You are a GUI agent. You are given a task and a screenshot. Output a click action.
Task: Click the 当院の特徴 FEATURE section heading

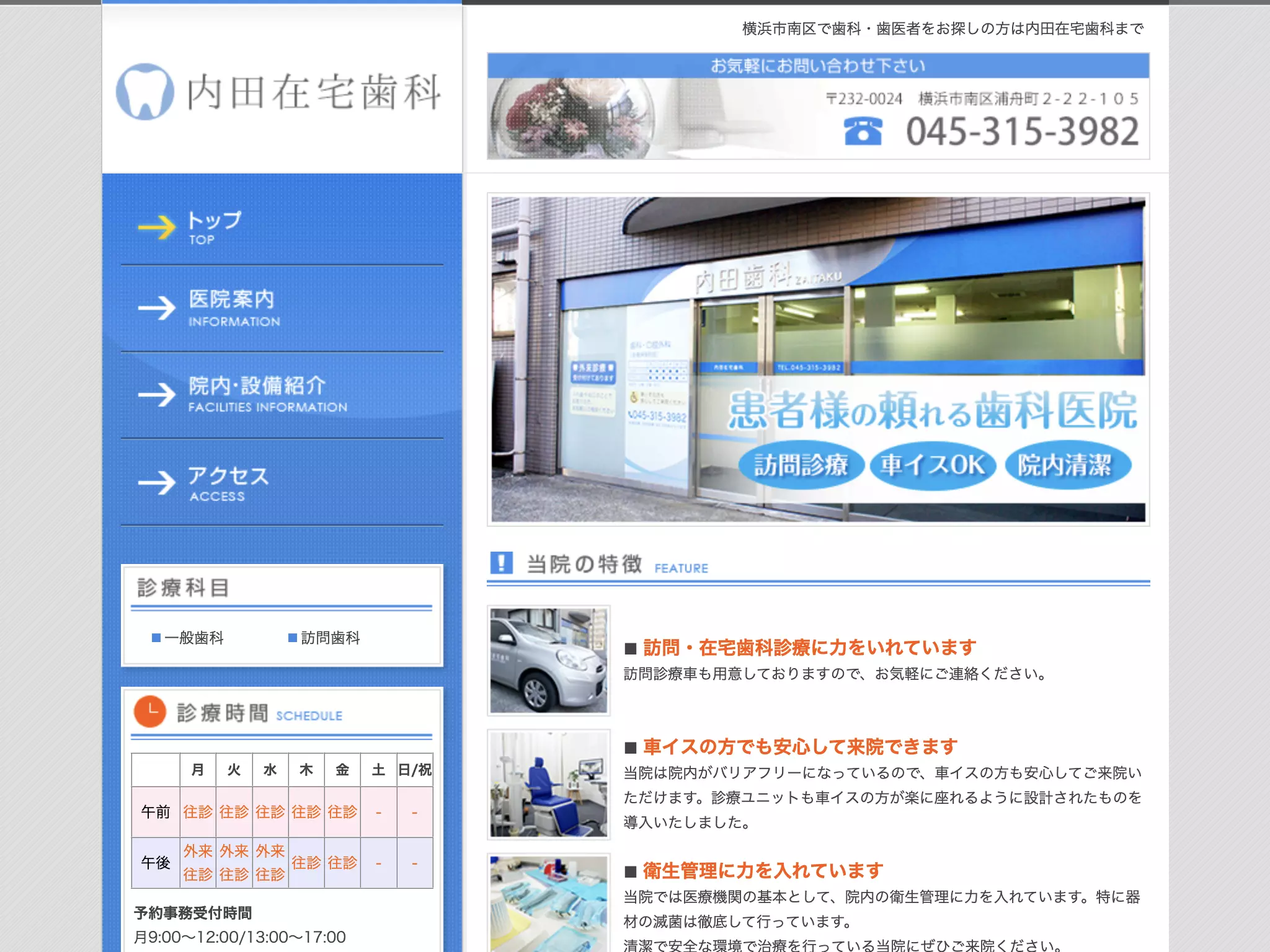point(617,564)
